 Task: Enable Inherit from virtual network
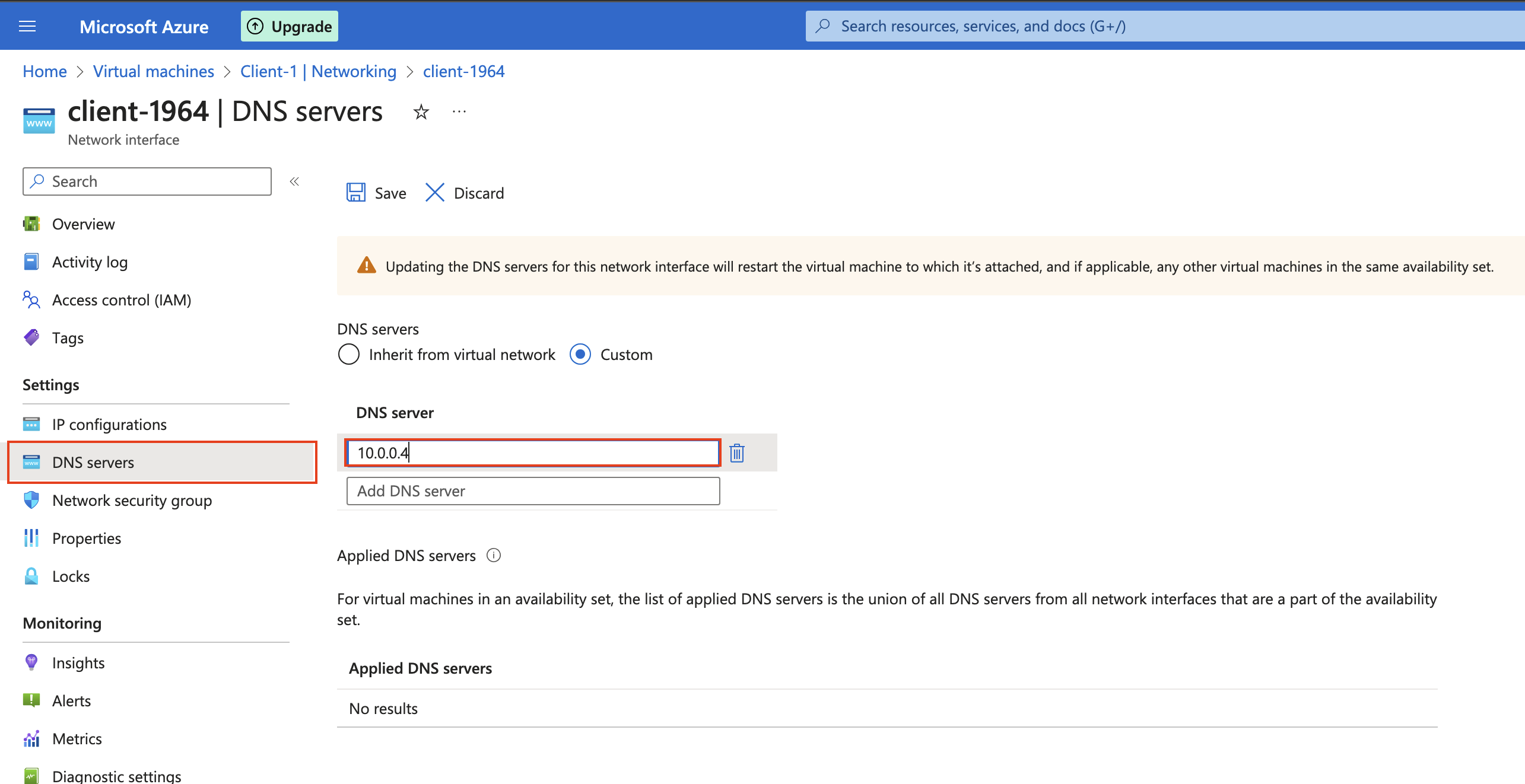pyautogui.click(x=349, y=354)
